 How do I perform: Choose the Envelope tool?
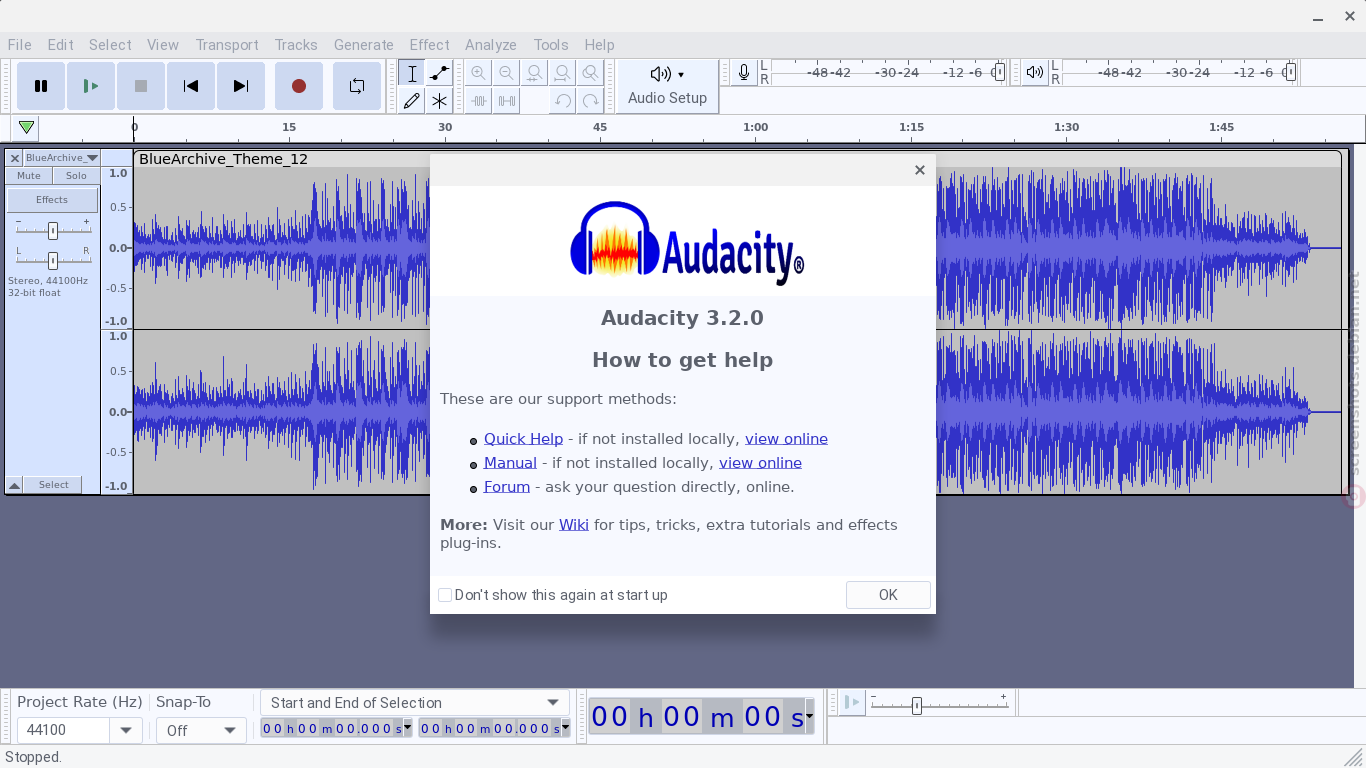(x=439, y=73)
